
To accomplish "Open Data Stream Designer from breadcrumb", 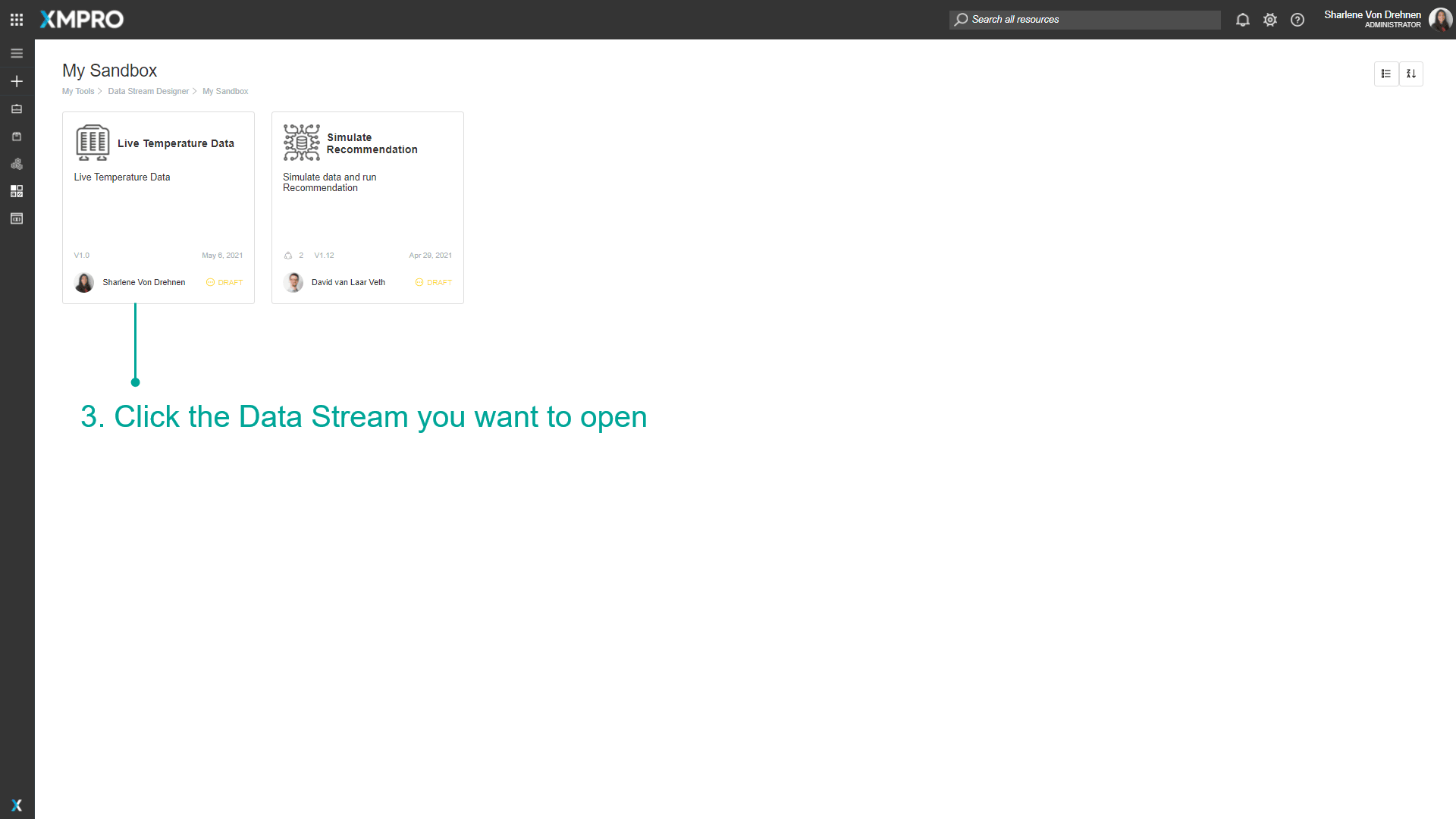I will (148, 91).
